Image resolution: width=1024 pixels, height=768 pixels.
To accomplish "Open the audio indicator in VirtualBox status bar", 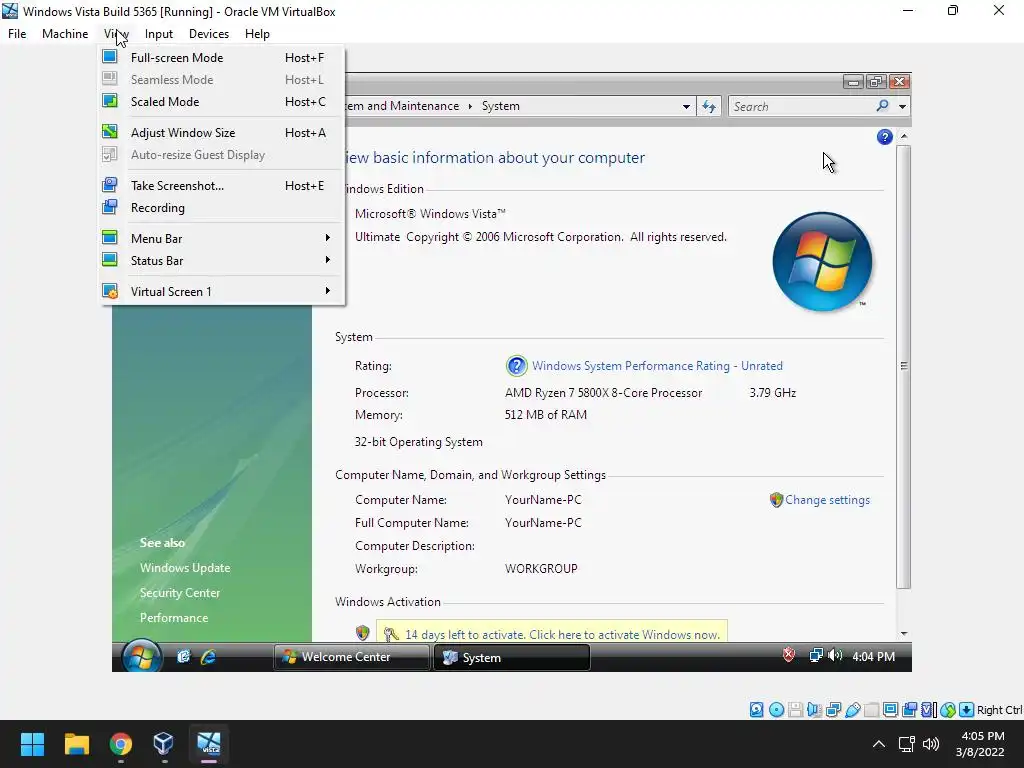I will 814,710.
